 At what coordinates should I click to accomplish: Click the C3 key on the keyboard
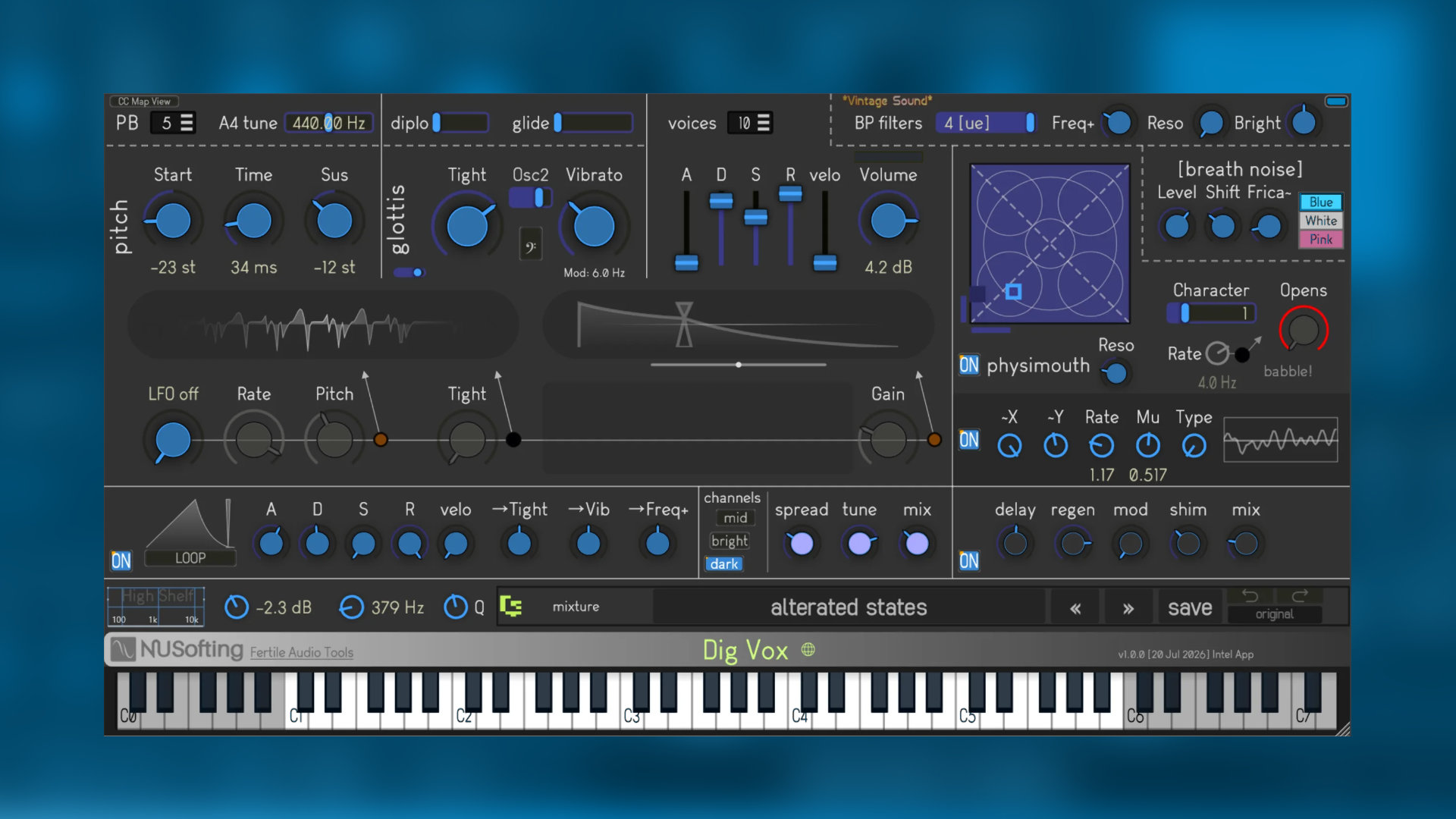pyautogui.click(x=630, y=716)
